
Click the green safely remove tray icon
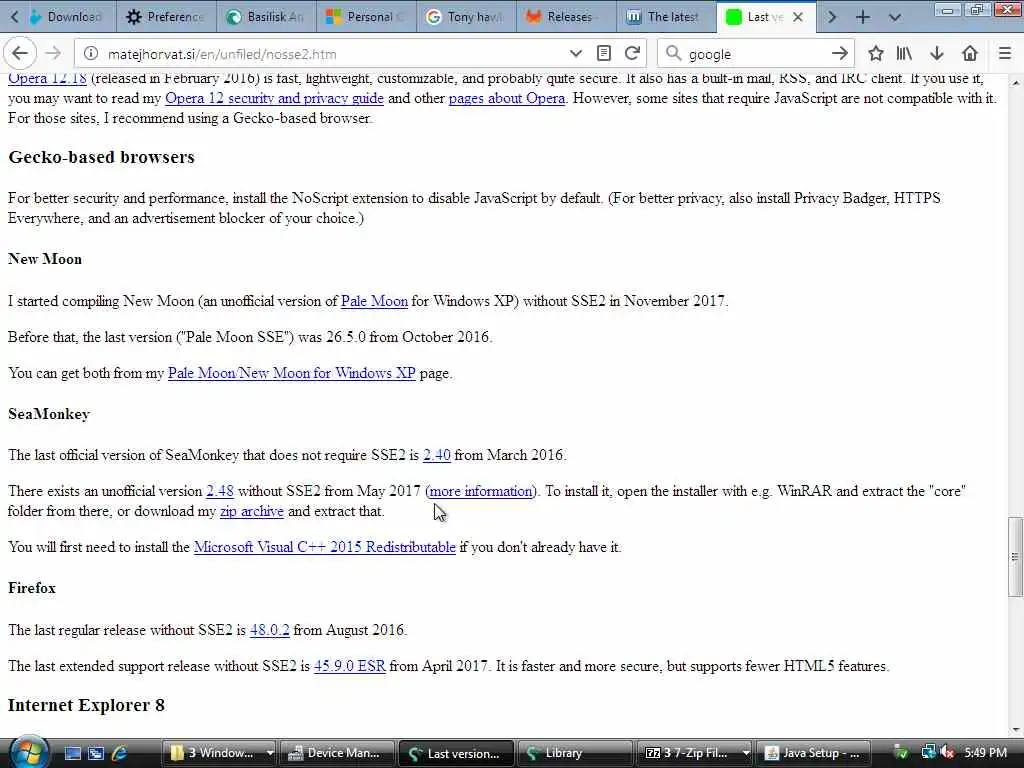[x=901, y=753]
